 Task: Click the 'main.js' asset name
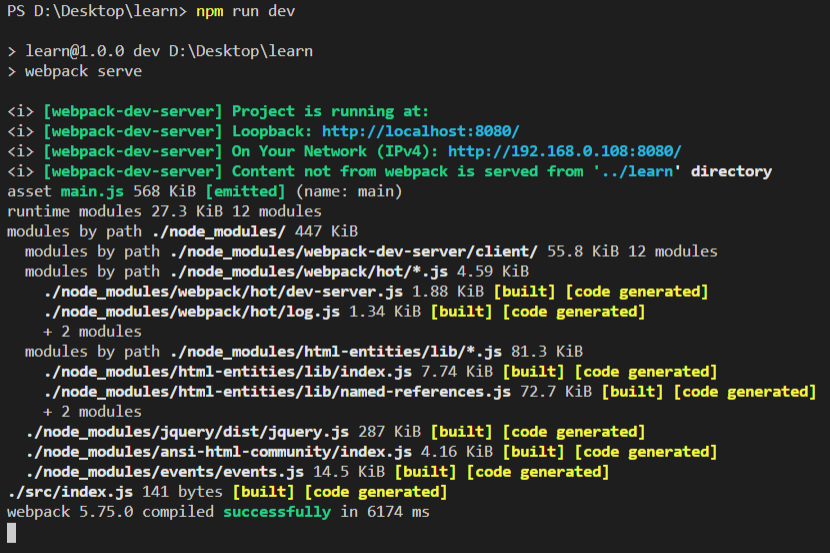click(92, 192)
